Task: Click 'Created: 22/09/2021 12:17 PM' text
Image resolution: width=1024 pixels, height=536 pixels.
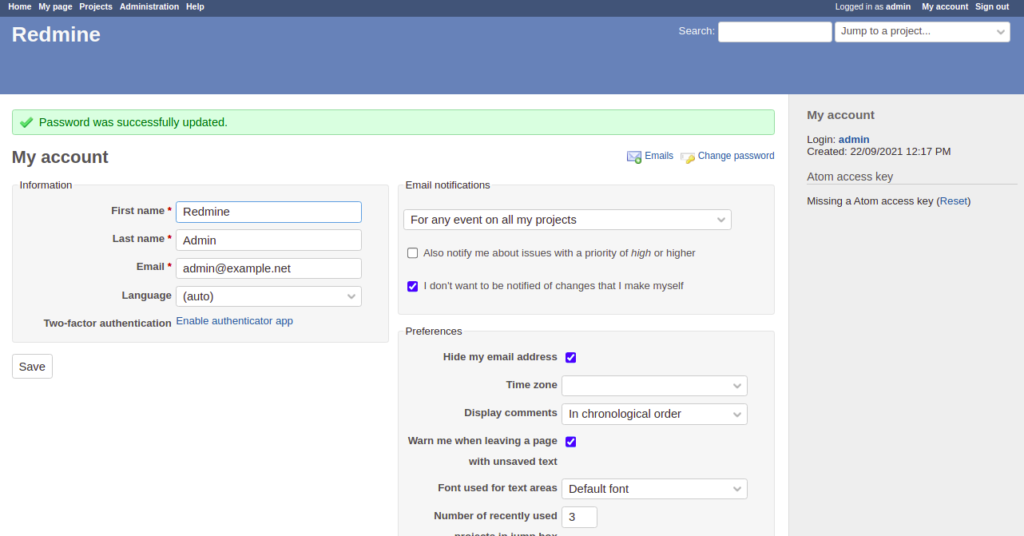Action: [878, 151]
